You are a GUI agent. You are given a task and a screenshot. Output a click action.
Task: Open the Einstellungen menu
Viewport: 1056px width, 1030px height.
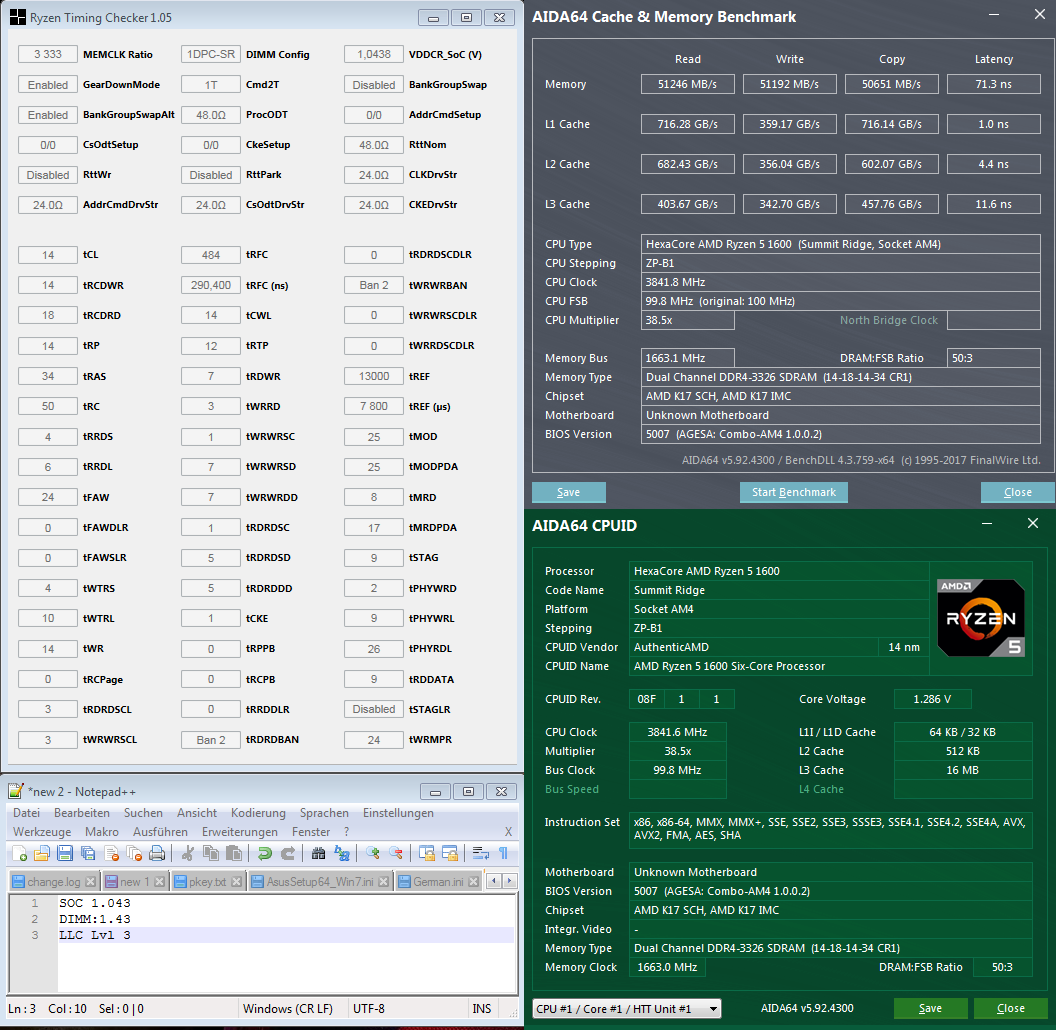coord(398,813)
